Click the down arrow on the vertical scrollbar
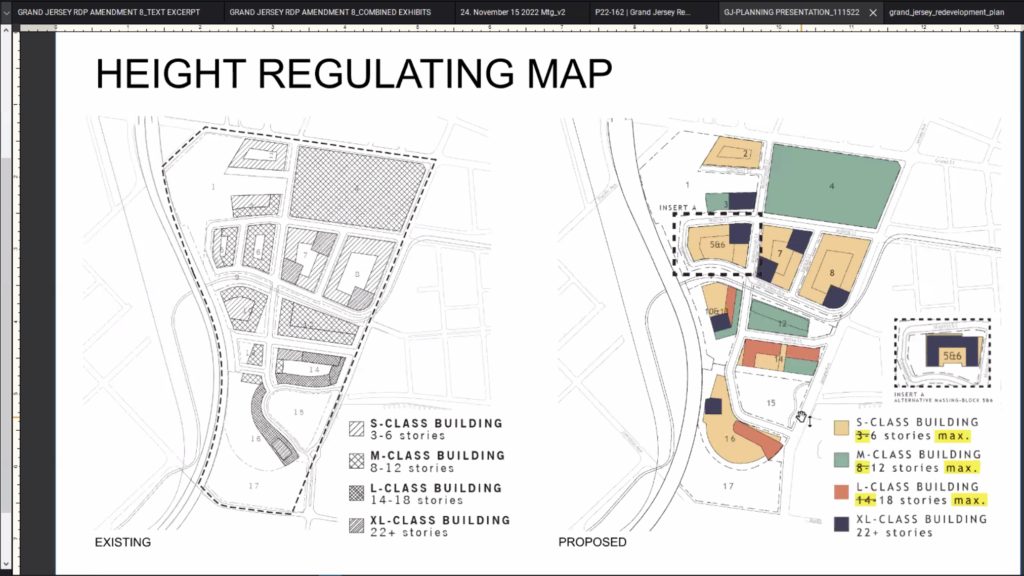 pyautogui.click(x=8, y=565)
